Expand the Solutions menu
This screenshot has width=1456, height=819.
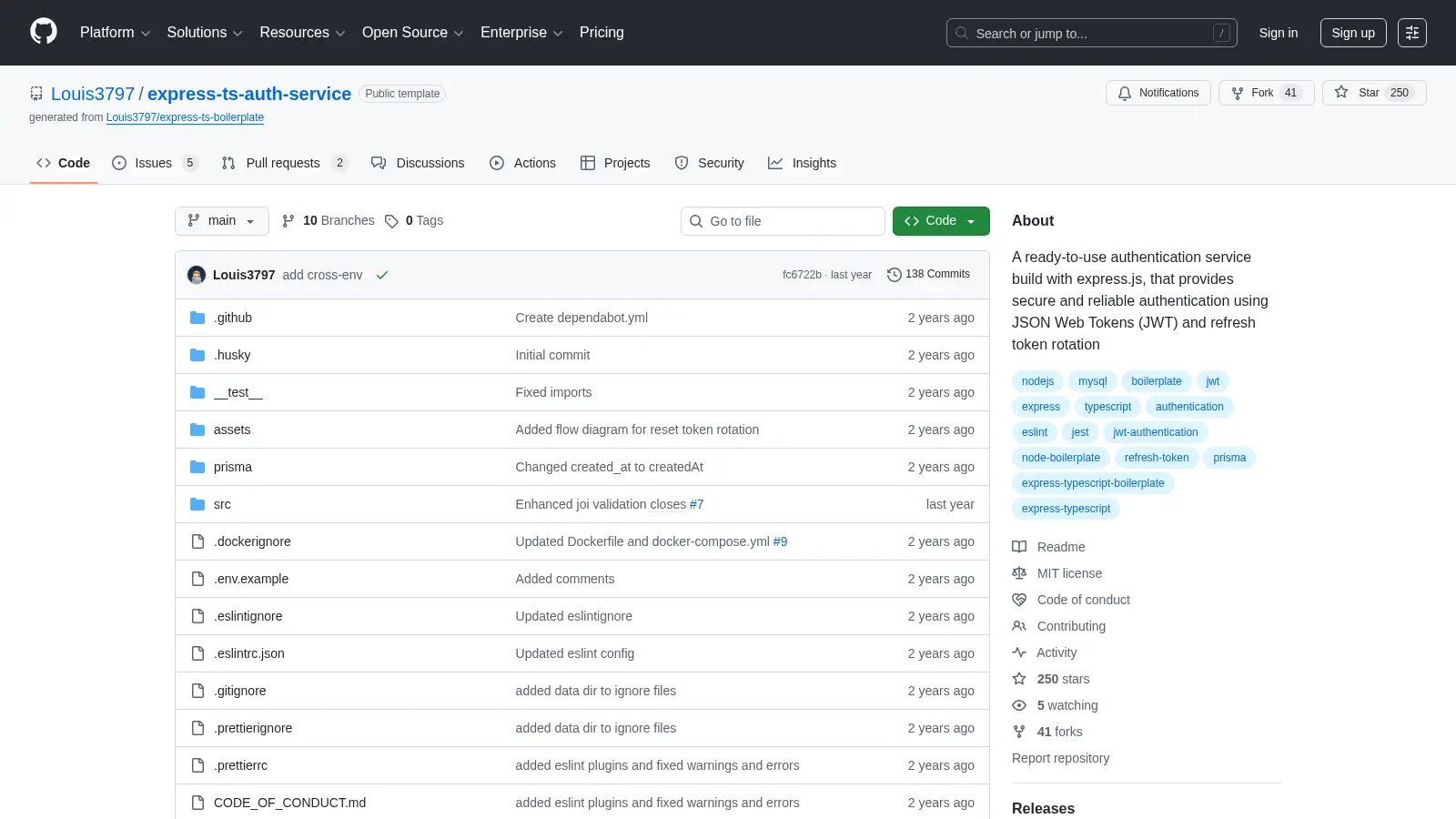pos(205,33)
